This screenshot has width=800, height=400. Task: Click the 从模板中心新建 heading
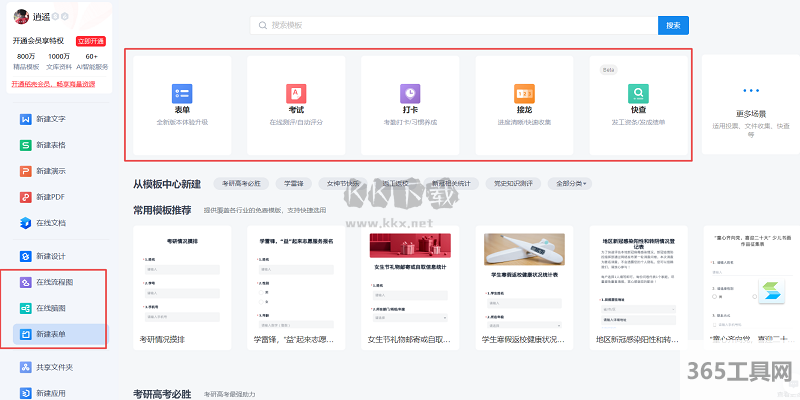pos(167,184)
